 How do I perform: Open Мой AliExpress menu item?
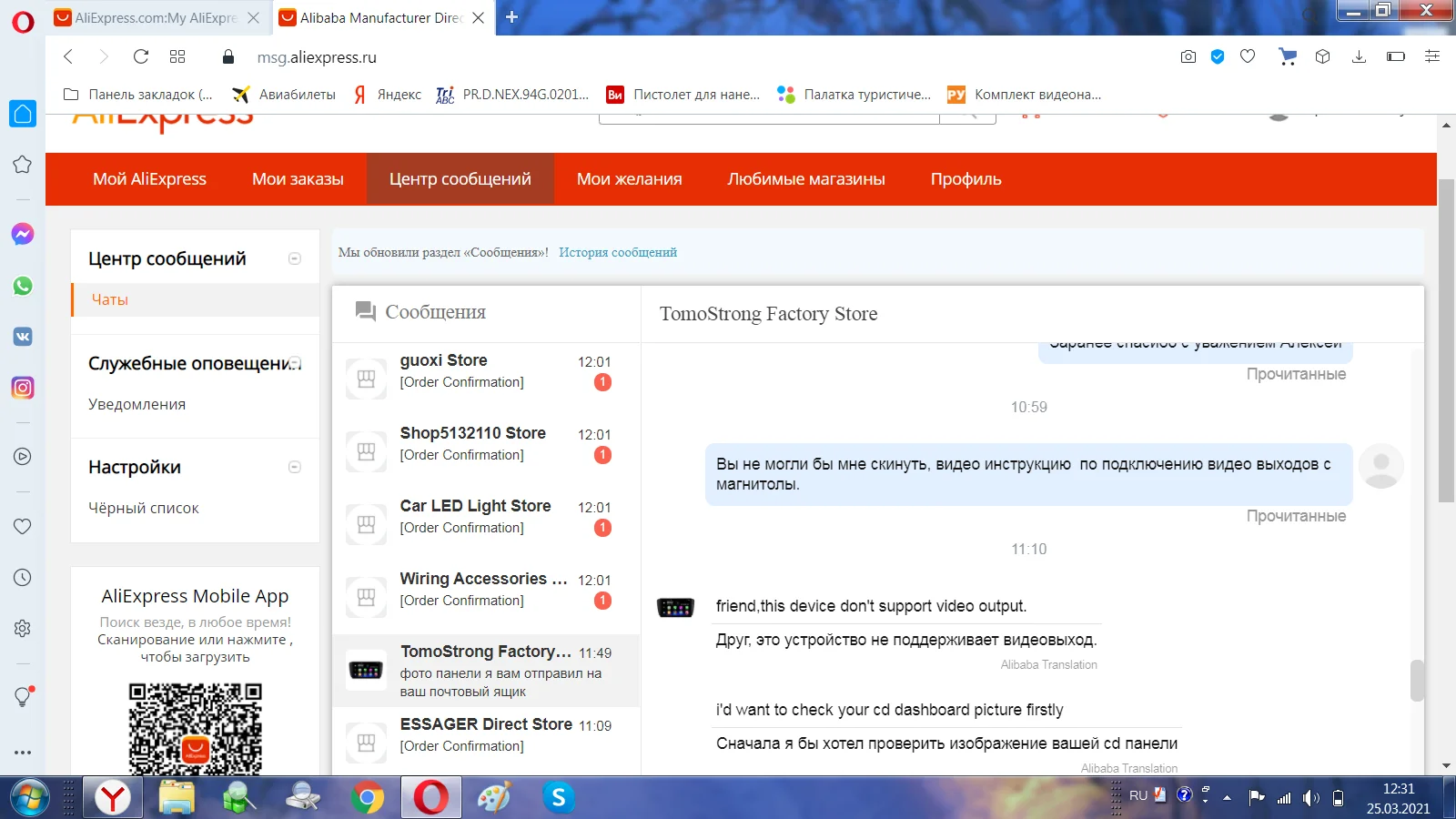tap(149, 179)
